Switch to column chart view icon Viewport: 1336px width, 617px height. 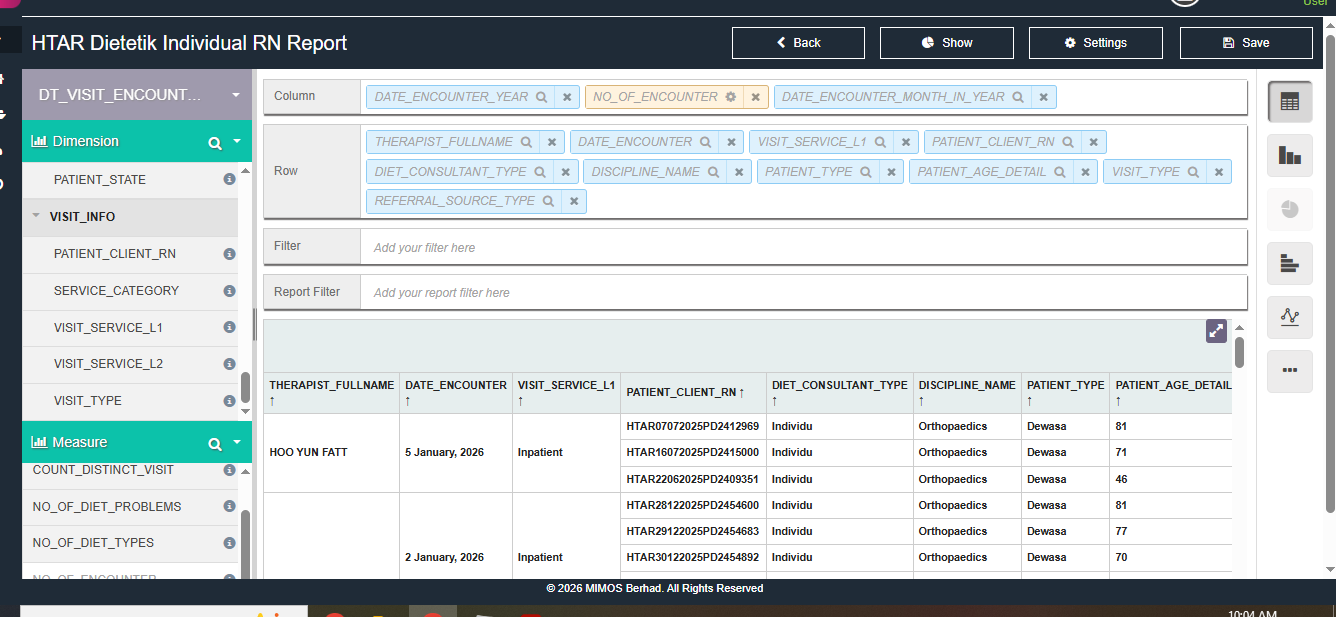click(x=1289, y=155)
